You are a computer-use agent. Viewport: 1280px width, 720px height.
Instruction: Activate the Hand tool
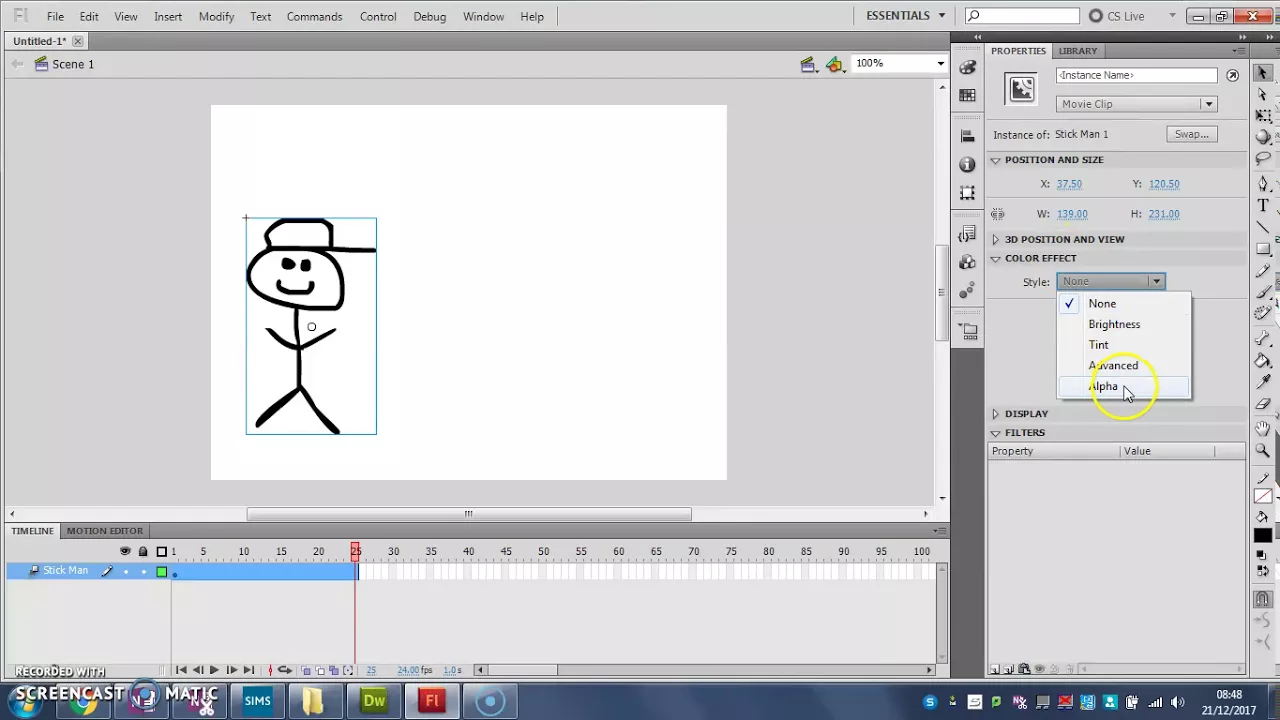pos(1263,428)
